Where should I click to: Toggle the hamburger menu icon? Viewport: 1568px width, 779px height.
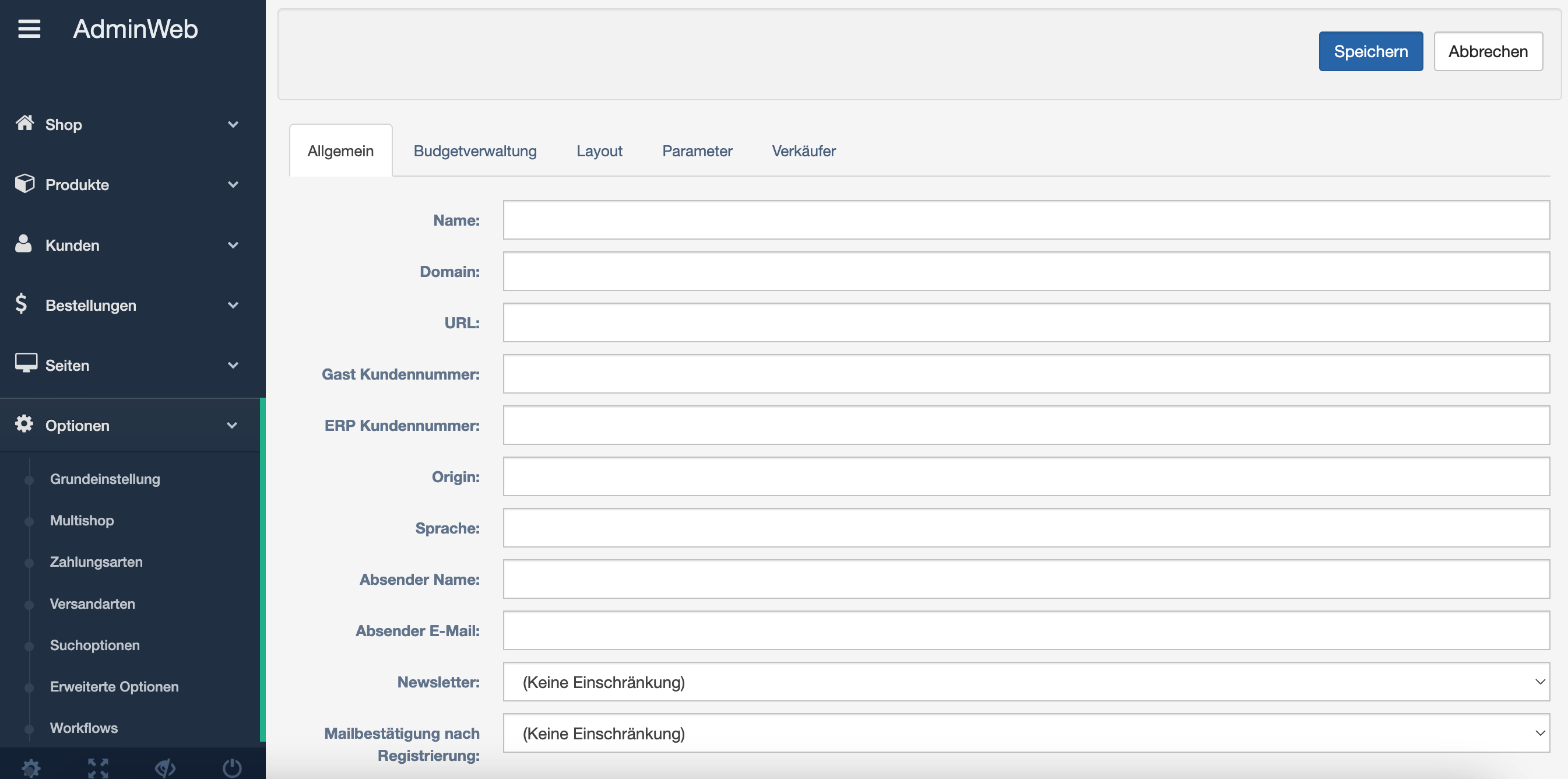[29, 29]
